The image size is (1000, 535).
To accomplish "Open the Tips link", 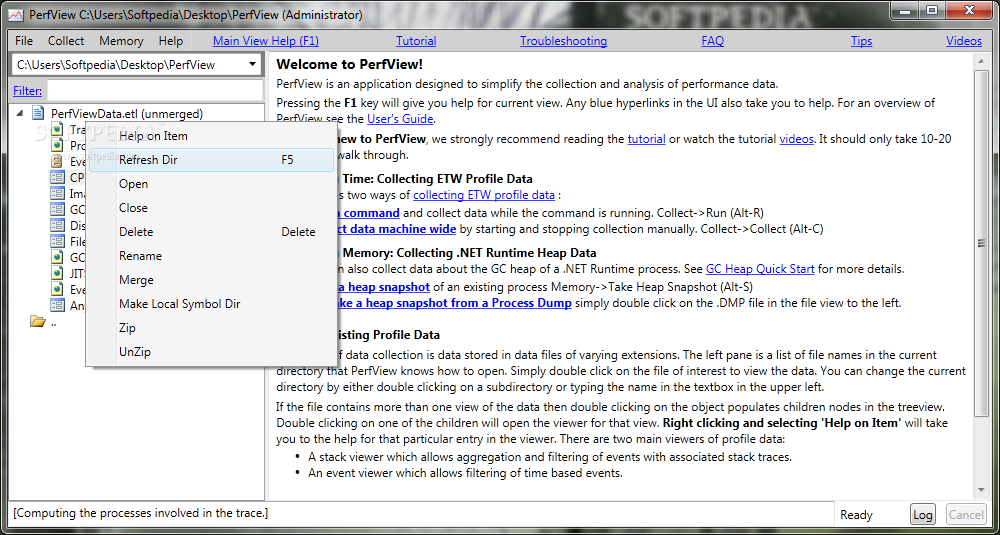I will click(861, 41).
